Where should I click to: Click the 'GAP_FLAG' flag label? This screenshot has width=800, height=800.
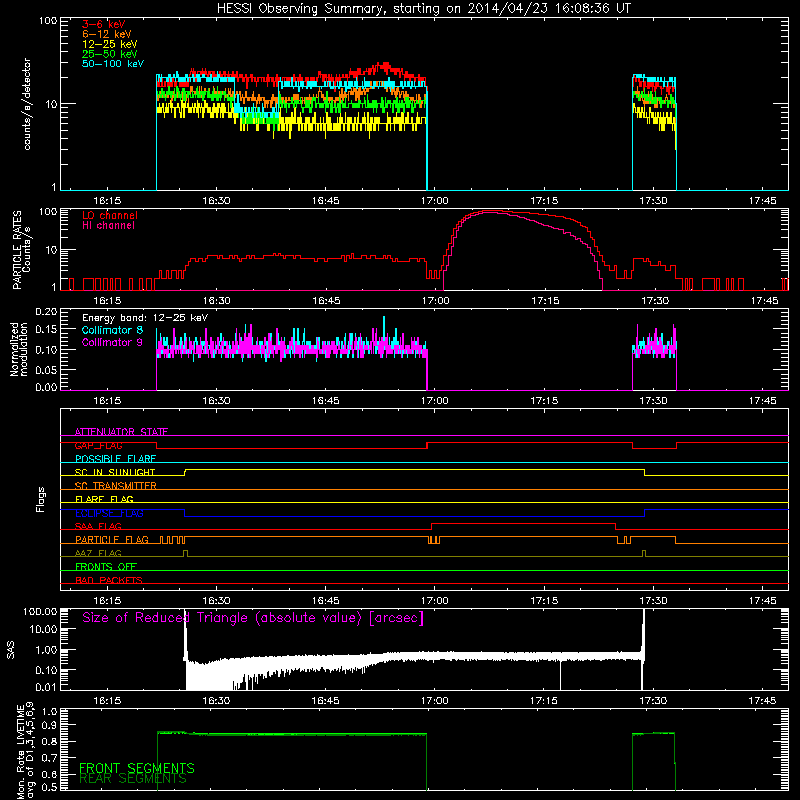click(x=98, y=445)
